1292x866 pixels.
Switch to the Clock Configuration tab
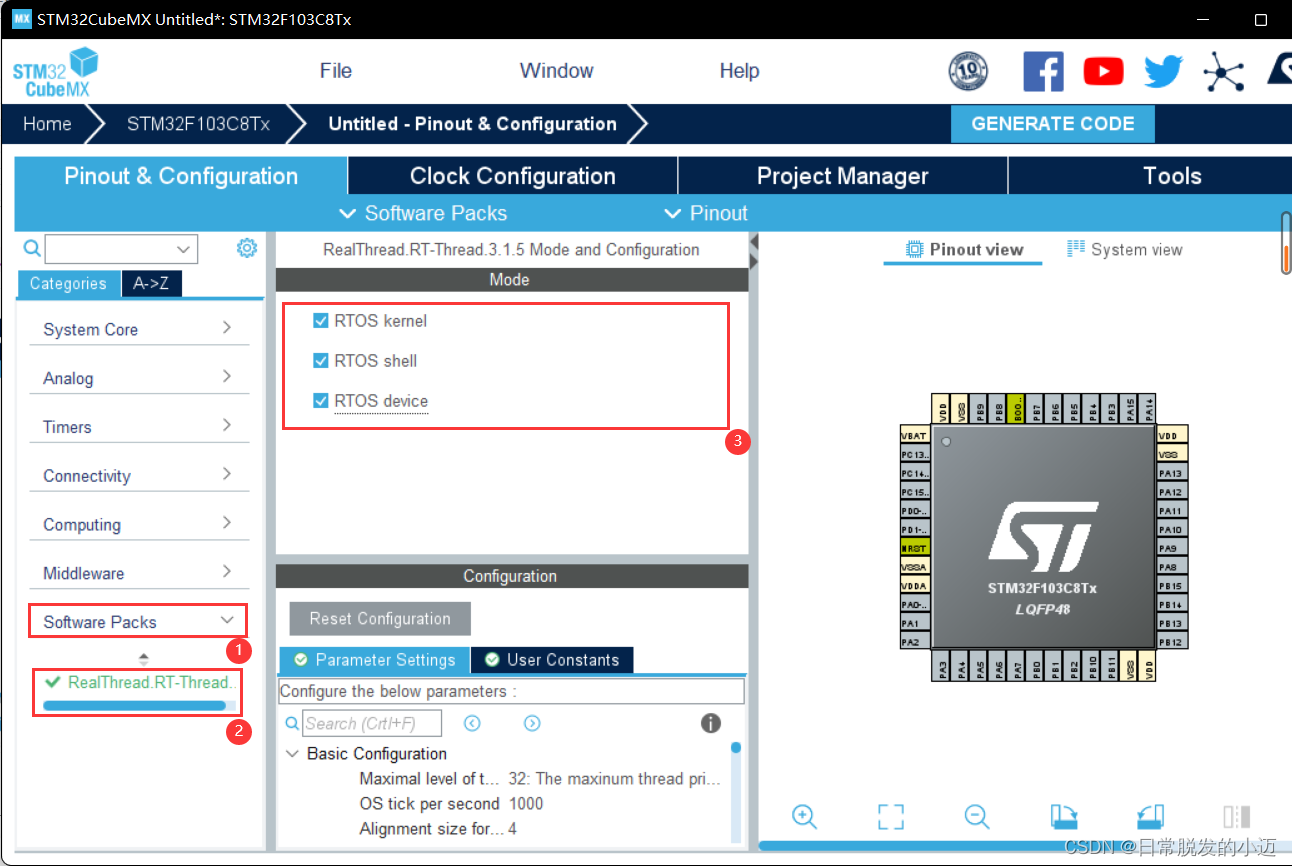[513, 176]
